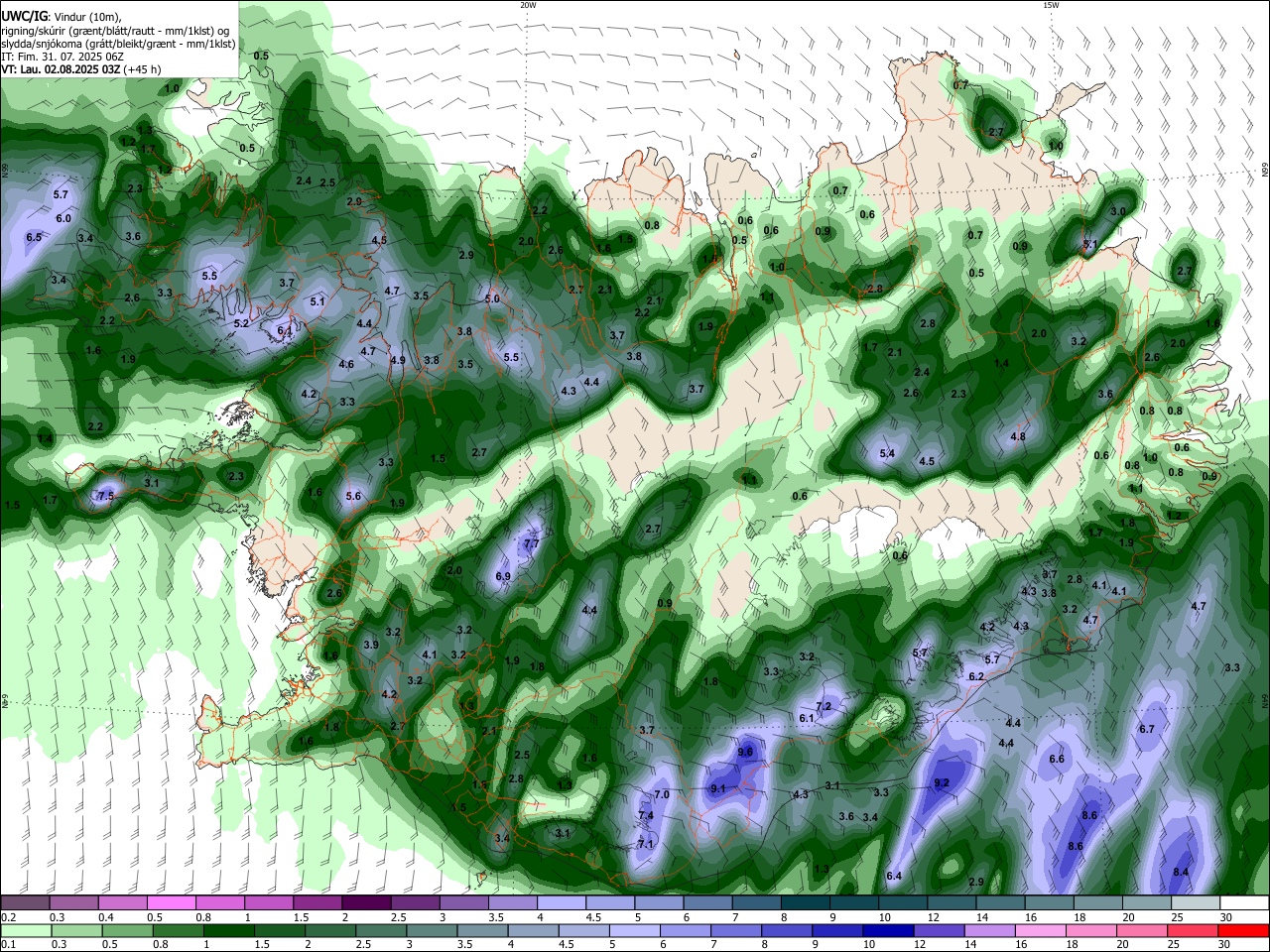Select the darkest green swatch between 1 and 1.5

pyautogui.click(x=228, y=930)
